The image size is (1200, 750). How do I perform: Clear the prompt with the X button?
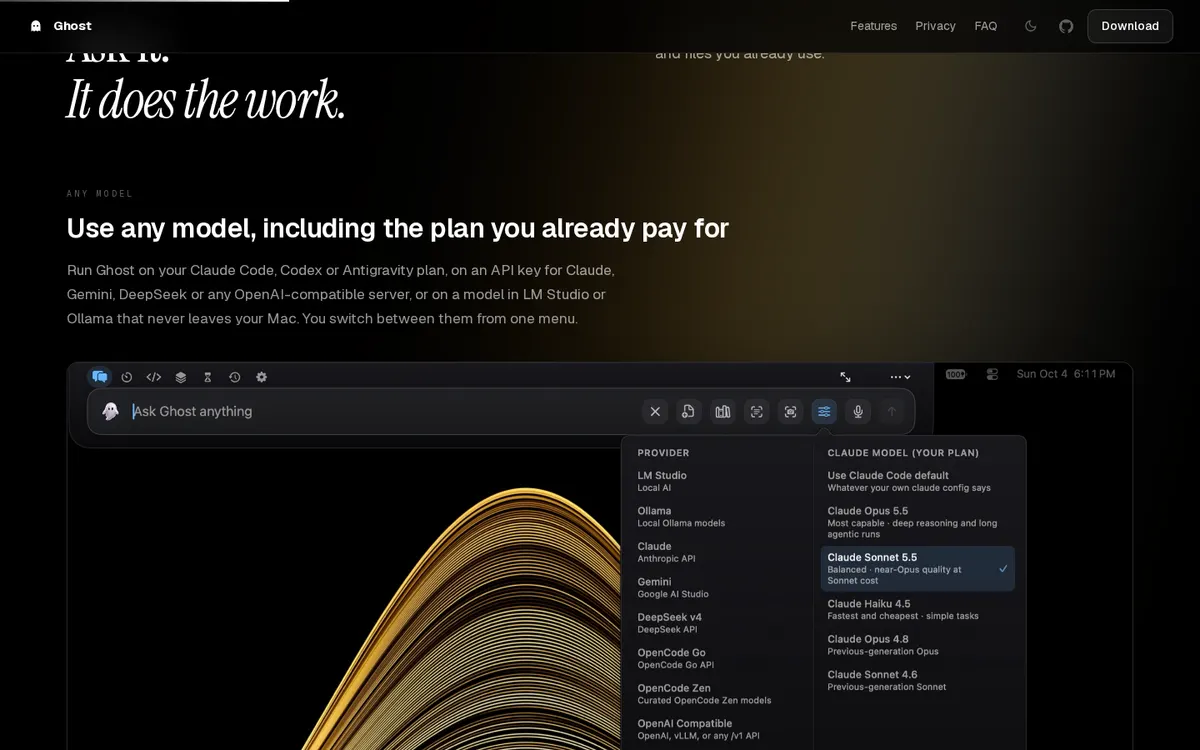point(655,411)
